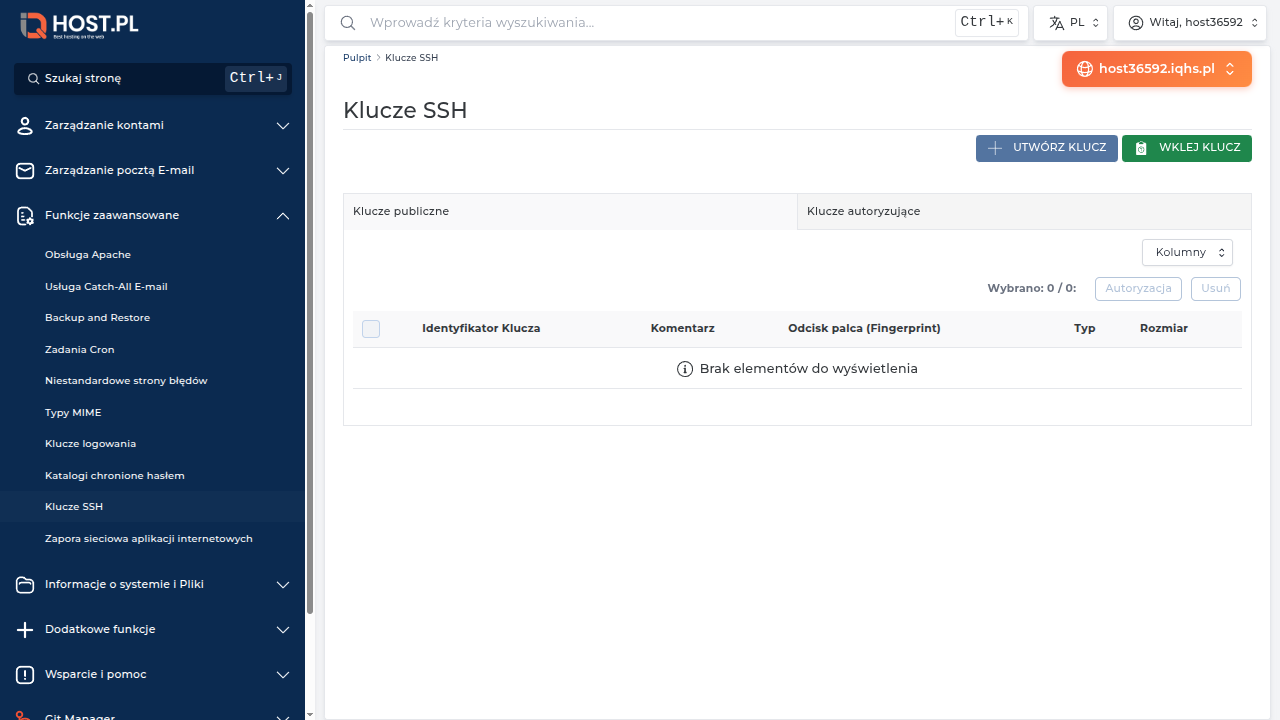Sort by Identyfikator Klucza column

[x=481, y=329]
